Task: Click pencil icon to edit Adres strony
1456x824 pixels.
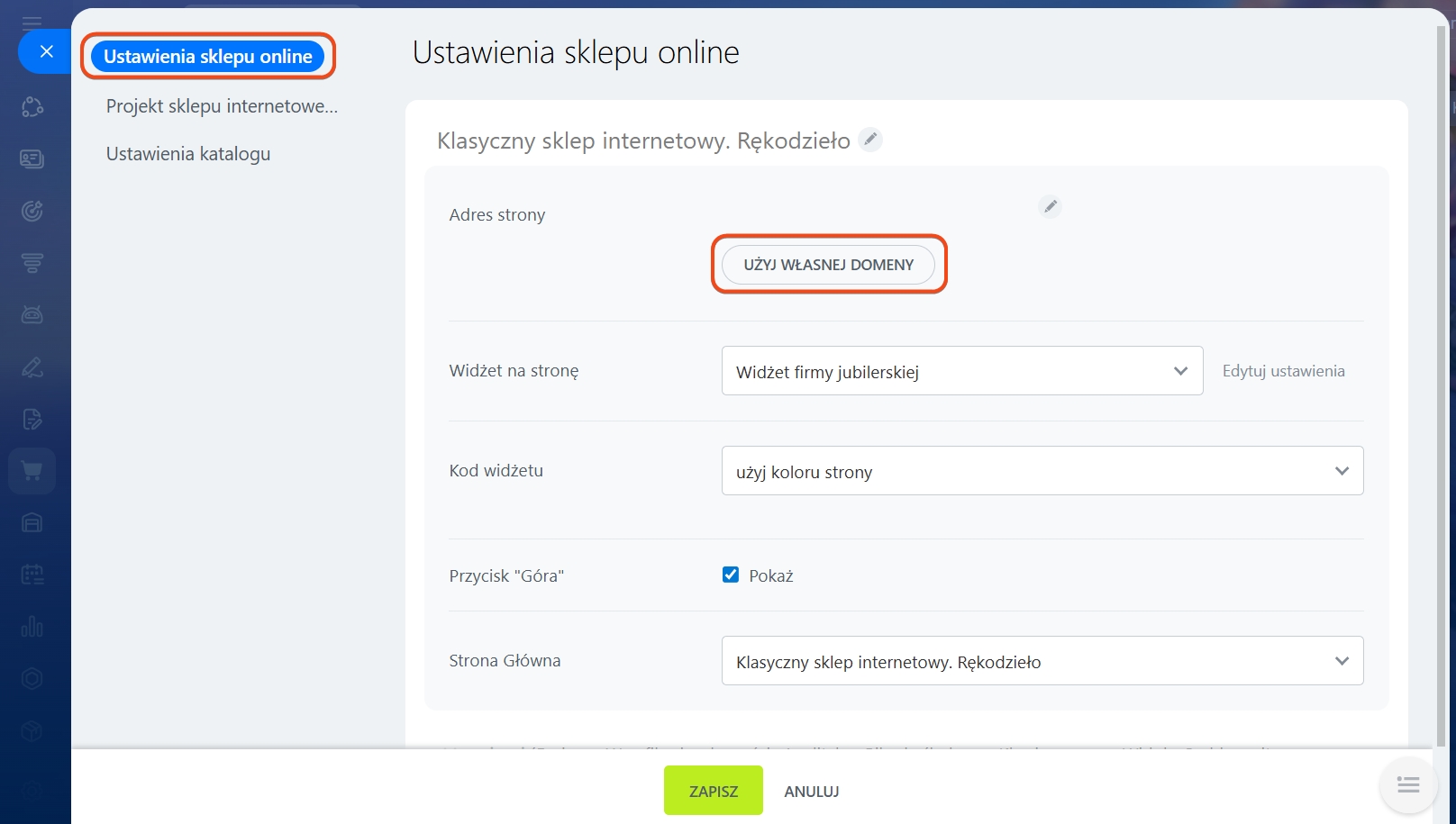Action: point(1050,207)
